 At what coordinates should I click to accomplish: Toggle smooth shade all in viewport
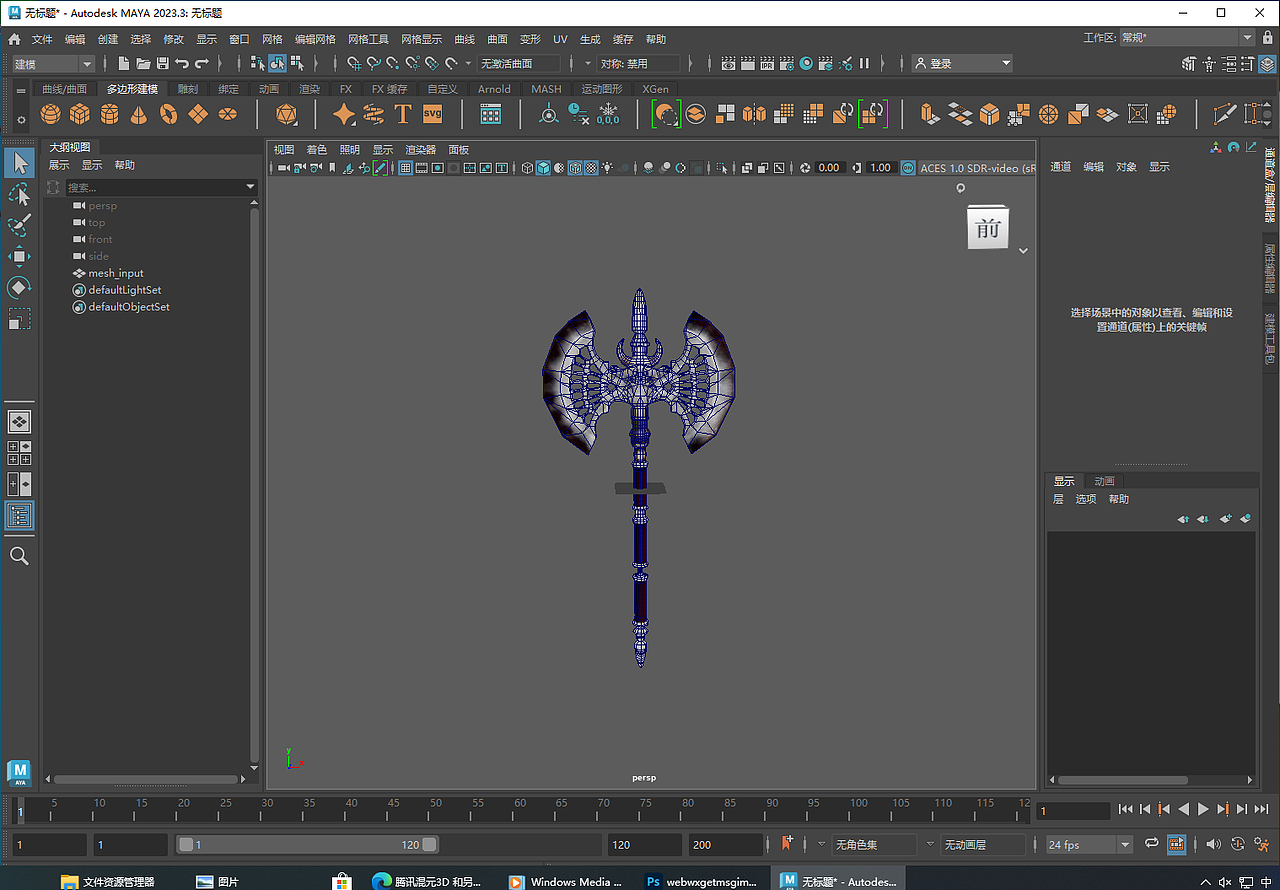[543, 168]
